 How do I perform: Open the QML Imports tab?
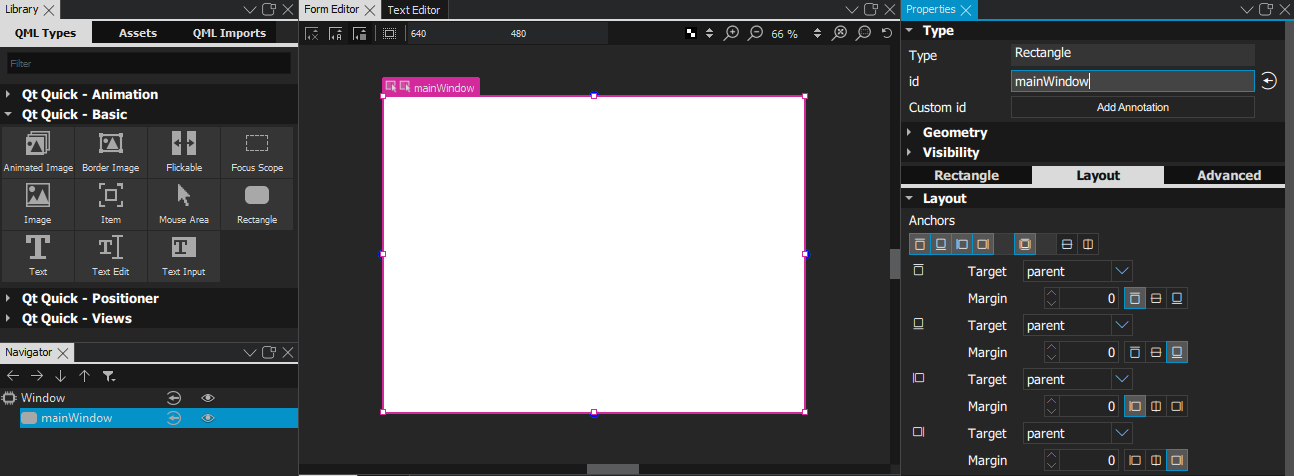(x=229, y=33)
